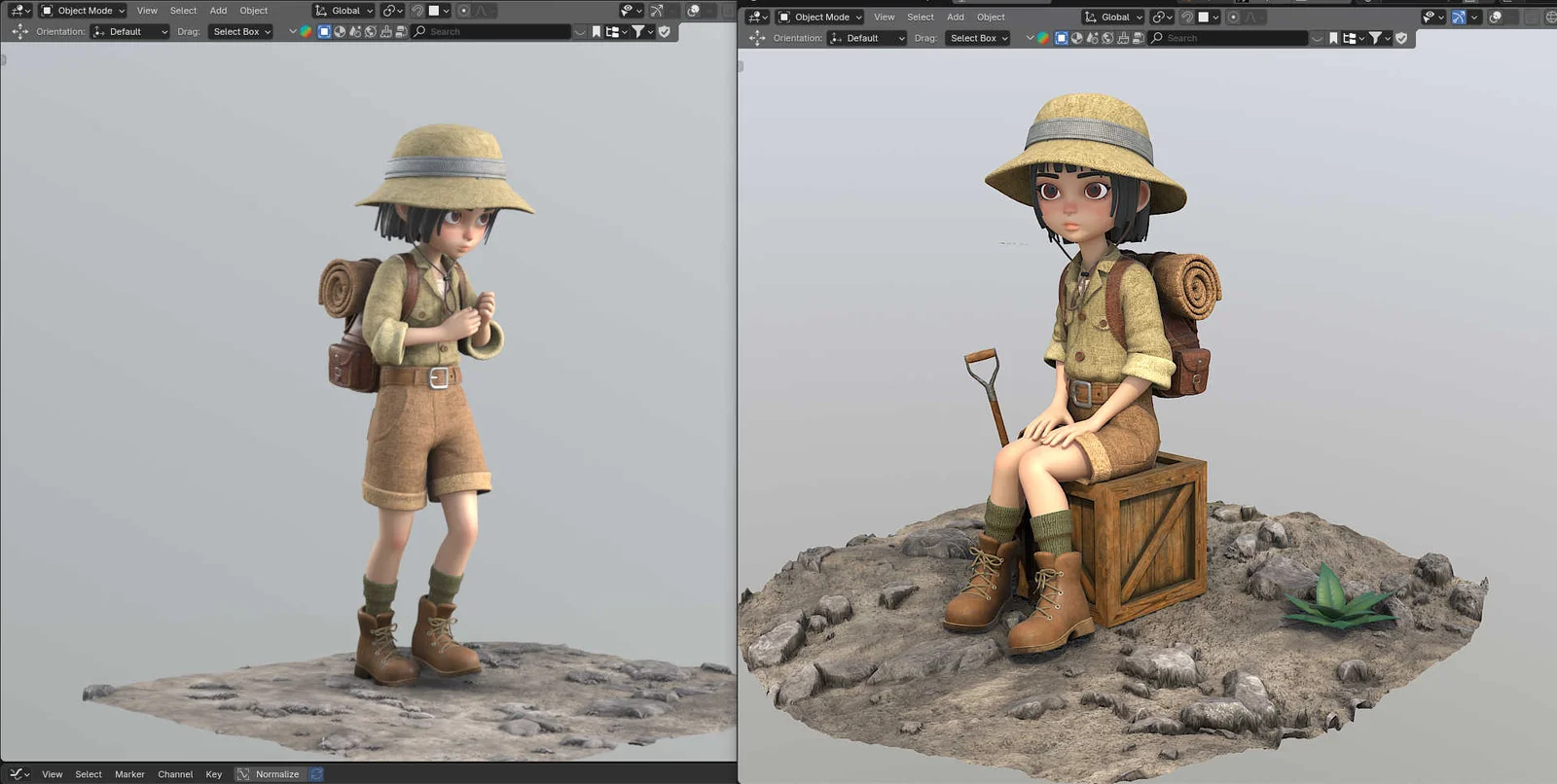1557x784 pixels.
Task: Open pivot point dropdown in left viewport
Action: 392,11
